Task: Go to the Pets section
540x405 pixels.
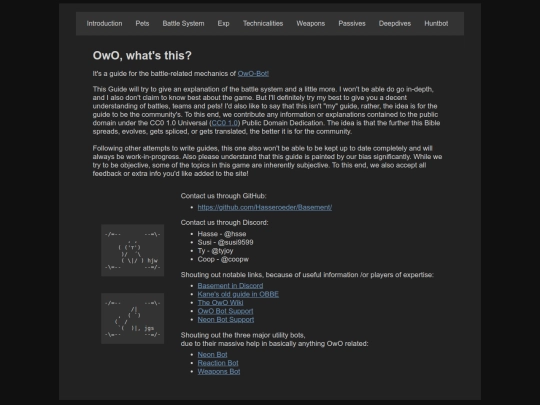Action: pos(142,23)
